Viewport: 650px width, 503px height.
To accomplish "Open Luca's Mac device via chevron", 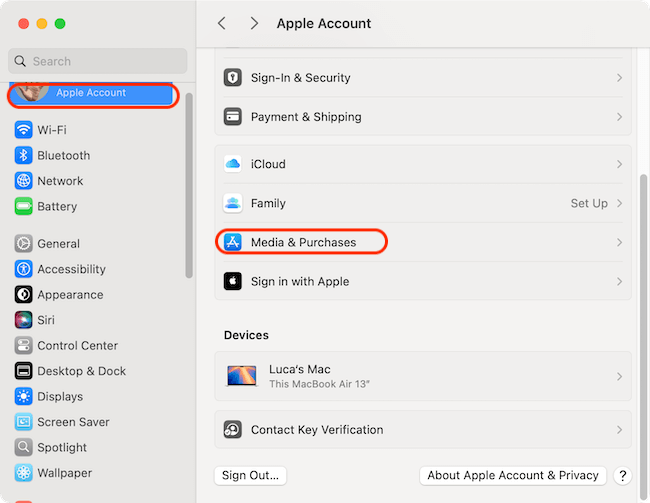I will pos(619,377).
